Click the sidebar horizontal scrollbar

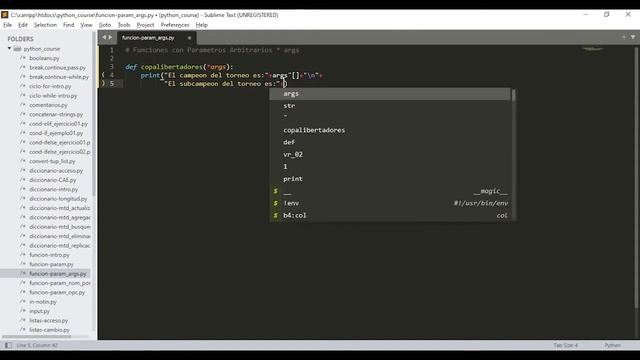[x=37, y=337]
